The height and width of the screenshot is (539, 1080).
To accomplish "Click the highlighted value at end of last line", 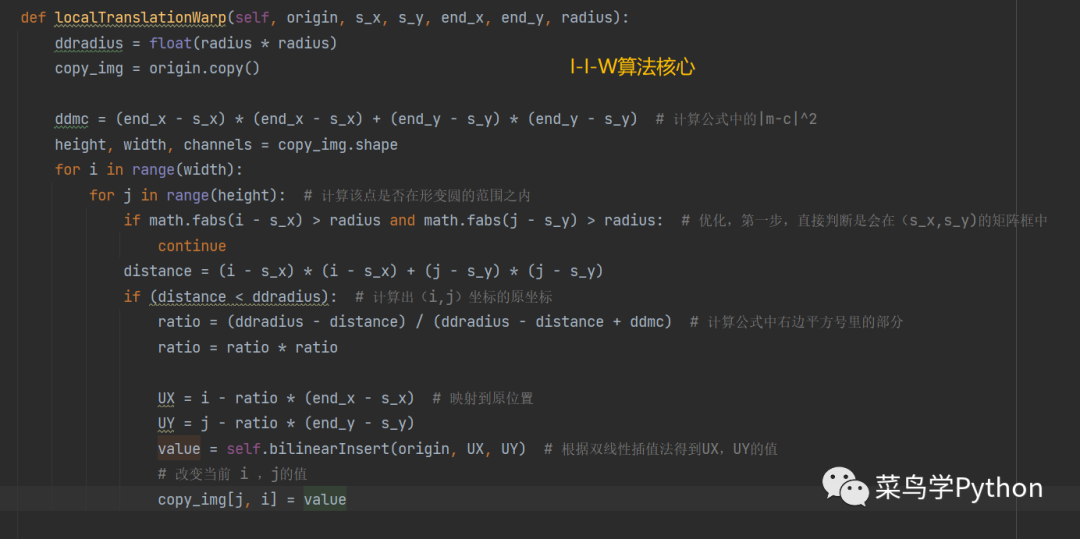I will click(325, 499).
